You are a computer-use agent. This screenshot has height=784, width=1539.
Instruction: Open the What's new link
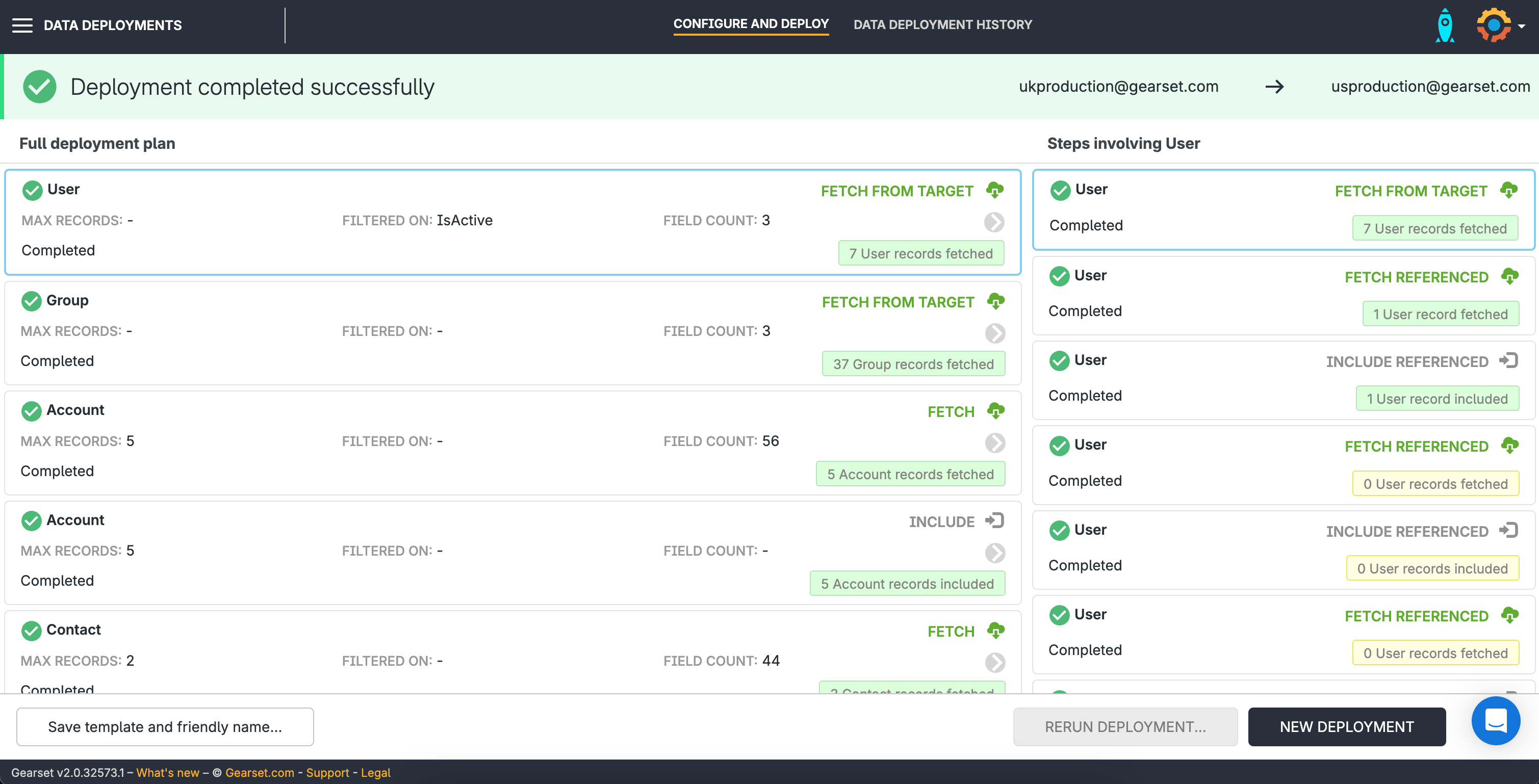click(167, 773)
